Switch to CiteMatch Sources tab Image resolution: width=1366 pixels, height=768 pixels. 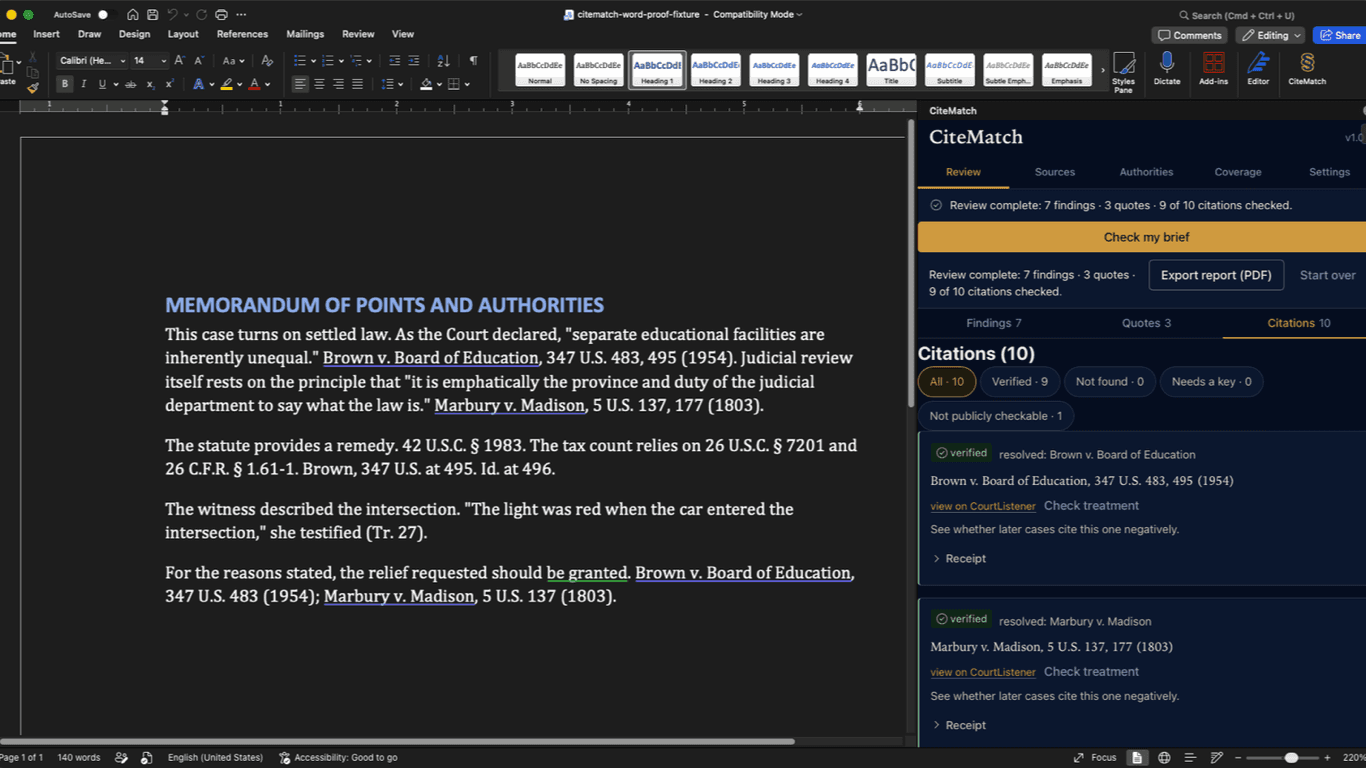pyautogui.click(x=1055, y=172)
